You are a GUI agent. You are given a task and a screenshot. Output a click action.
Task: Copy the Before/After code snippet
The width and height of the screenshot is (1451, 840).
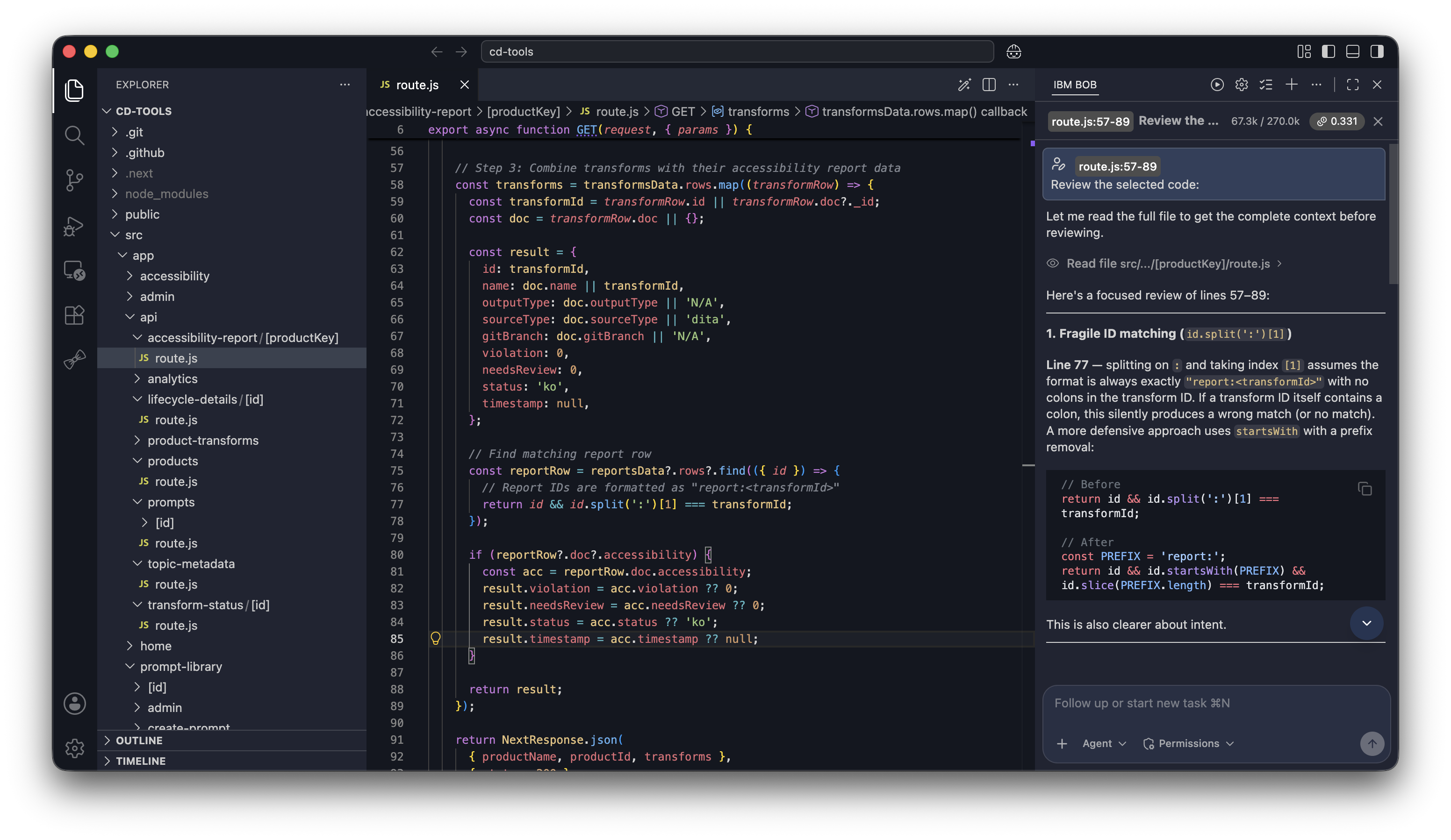pyautogui.click(x=1365, y=489)
